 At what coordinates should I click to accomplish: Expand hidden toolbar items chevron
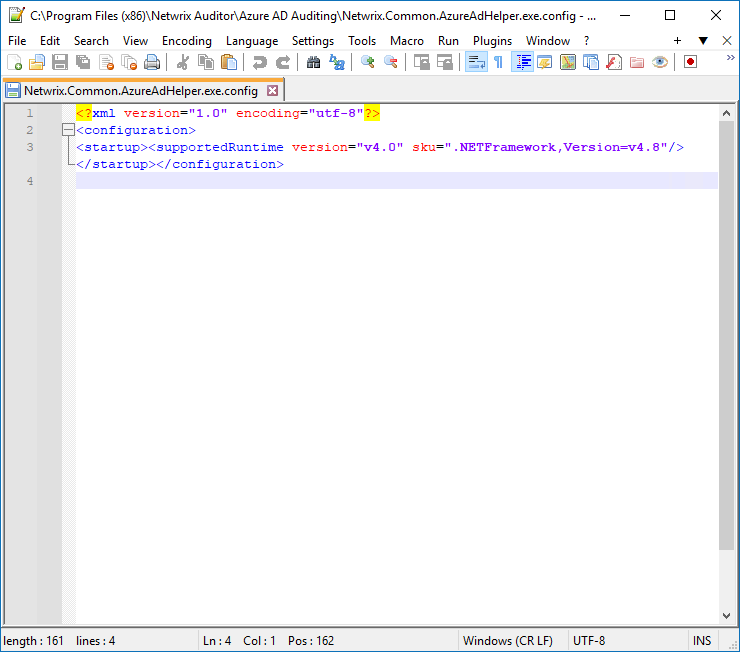(731, 58)
